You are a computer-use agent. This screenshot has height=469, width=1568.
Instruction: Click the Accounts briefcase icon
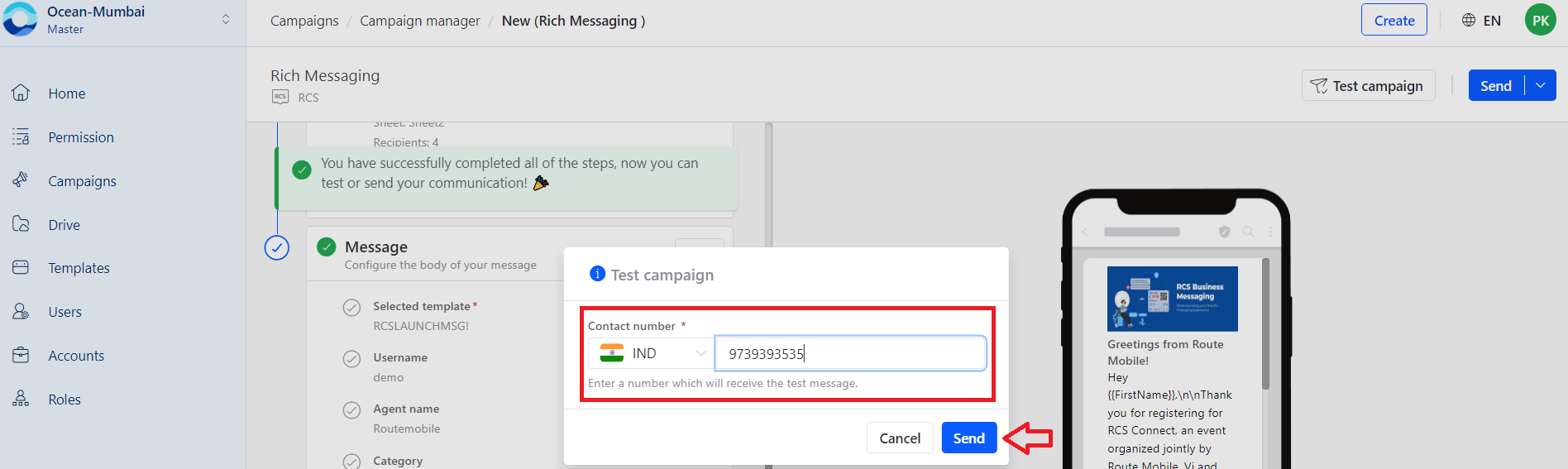(x=21, y=355)
